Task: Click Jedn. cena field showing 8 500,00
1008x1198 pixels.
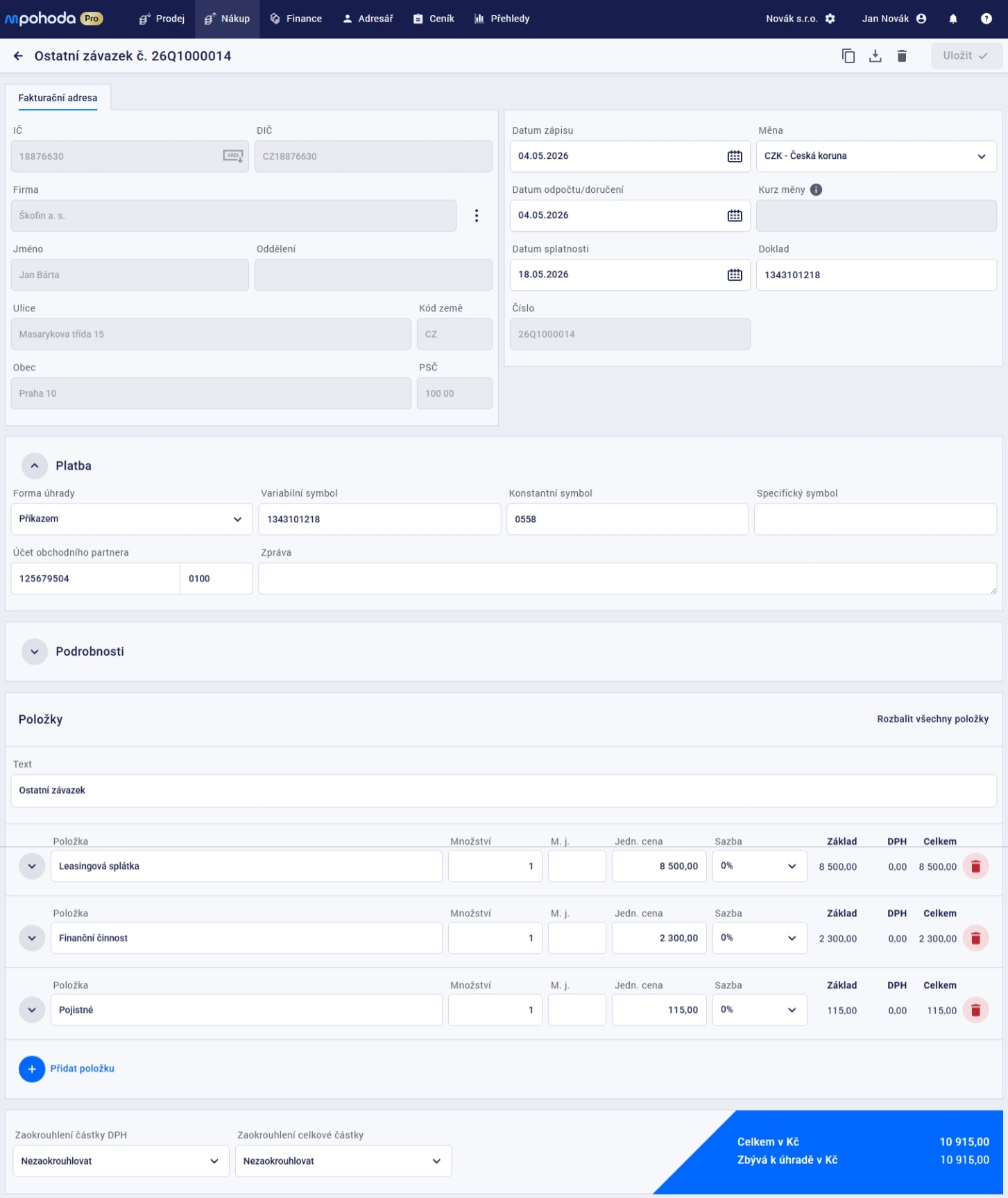Action: coord(659,866)
